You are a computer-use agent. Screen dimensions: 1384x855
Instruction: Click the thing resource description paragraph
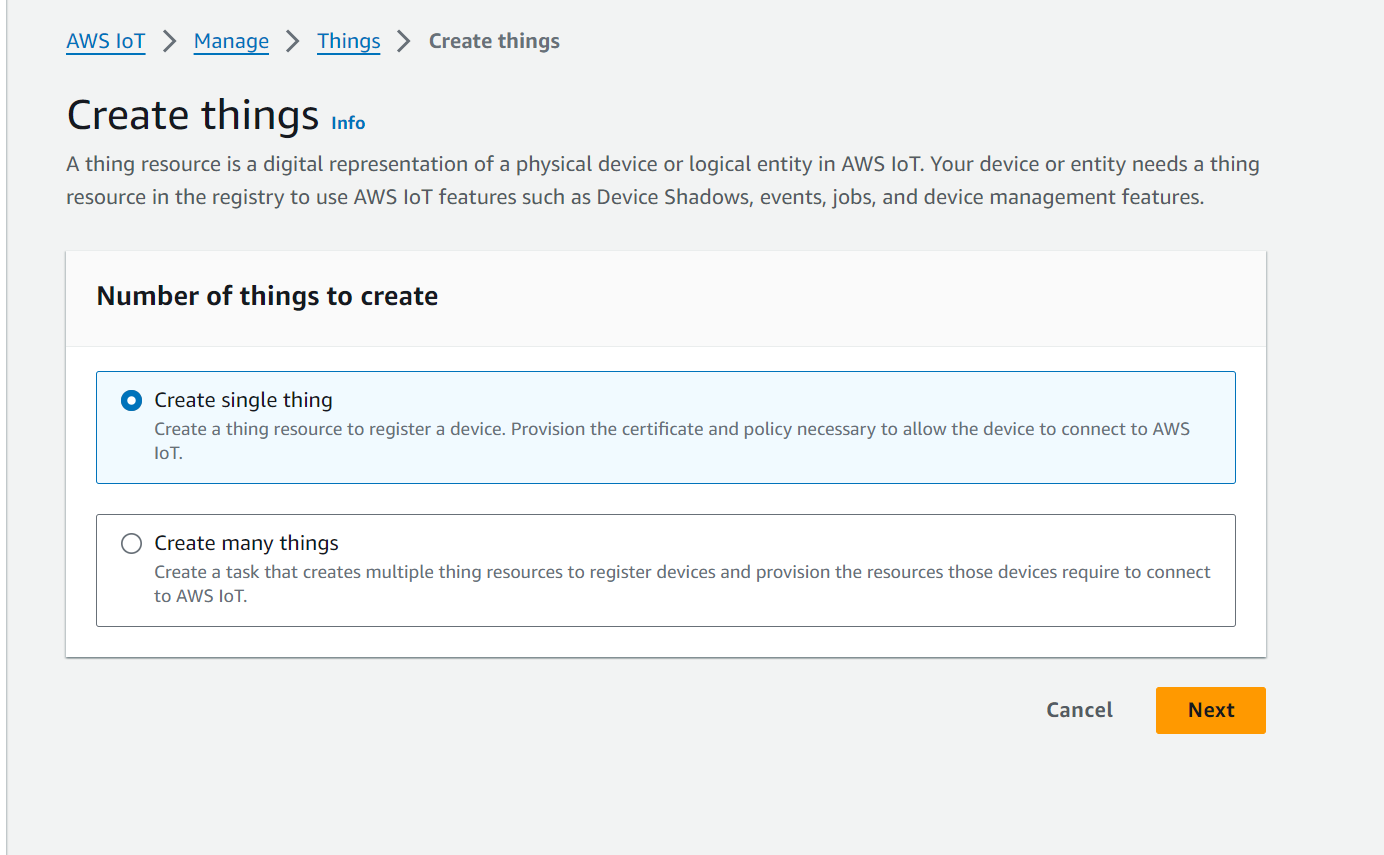pyautogui.click(x=662, y=180)
